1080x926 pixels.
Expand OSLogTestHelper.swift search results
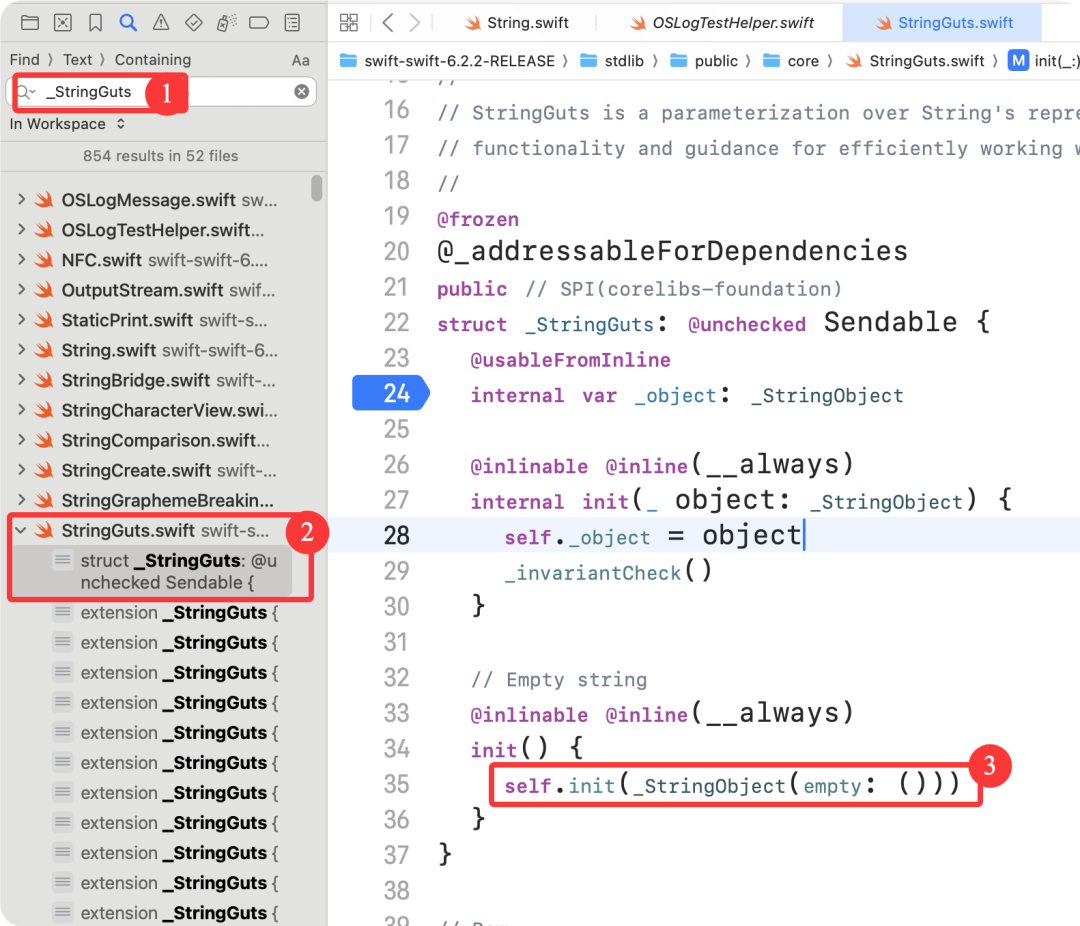coord(21,229)
